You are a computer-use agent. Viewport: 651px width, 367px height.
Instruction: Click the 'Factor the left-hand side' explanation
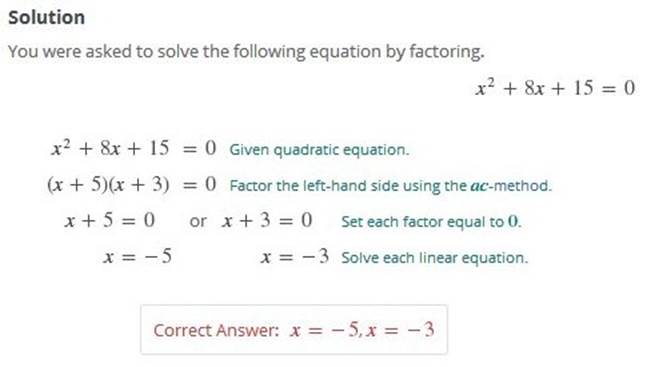click(x=391, y=186)
